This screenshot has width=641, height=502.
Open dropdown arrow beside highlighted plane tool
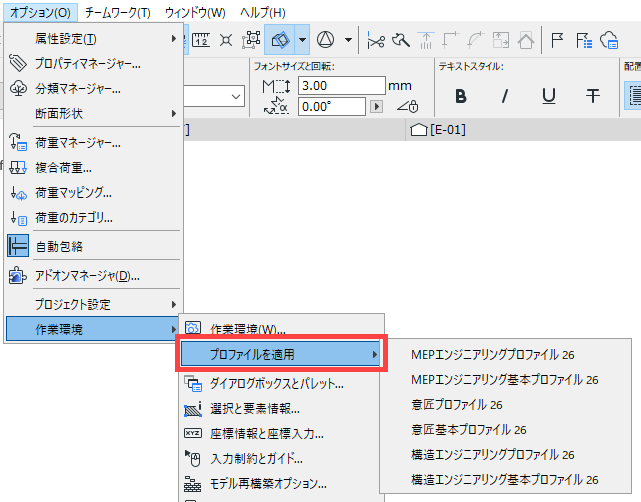(302, 40)
